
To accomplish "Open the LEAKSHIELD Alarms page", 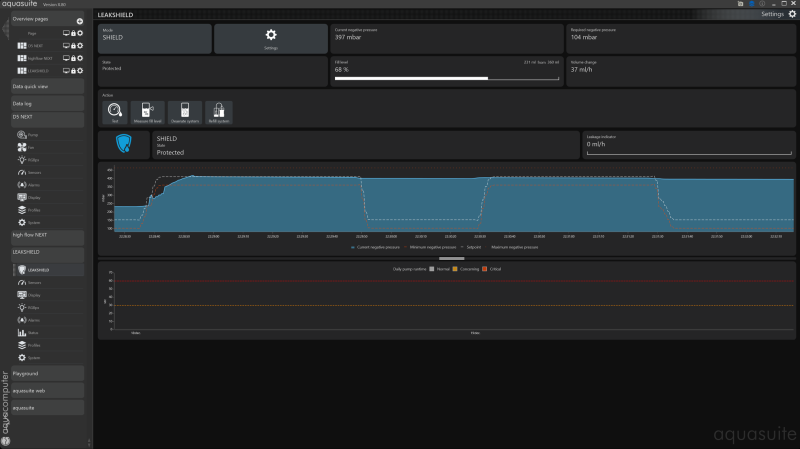I will pyautogui.click(x=48, y=320).
